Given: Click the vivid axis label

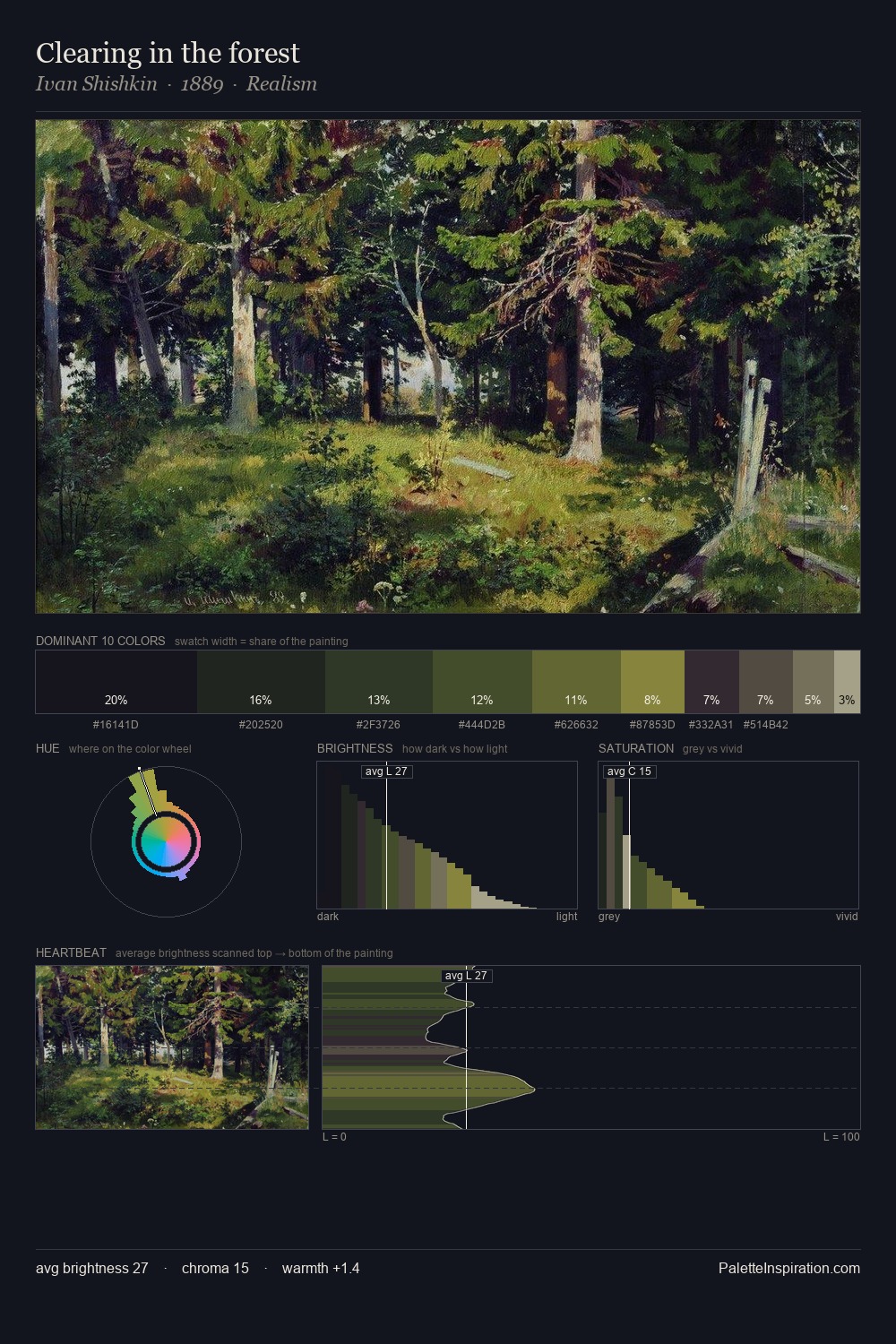Looking at the screenshot, I should coord(847,917).
